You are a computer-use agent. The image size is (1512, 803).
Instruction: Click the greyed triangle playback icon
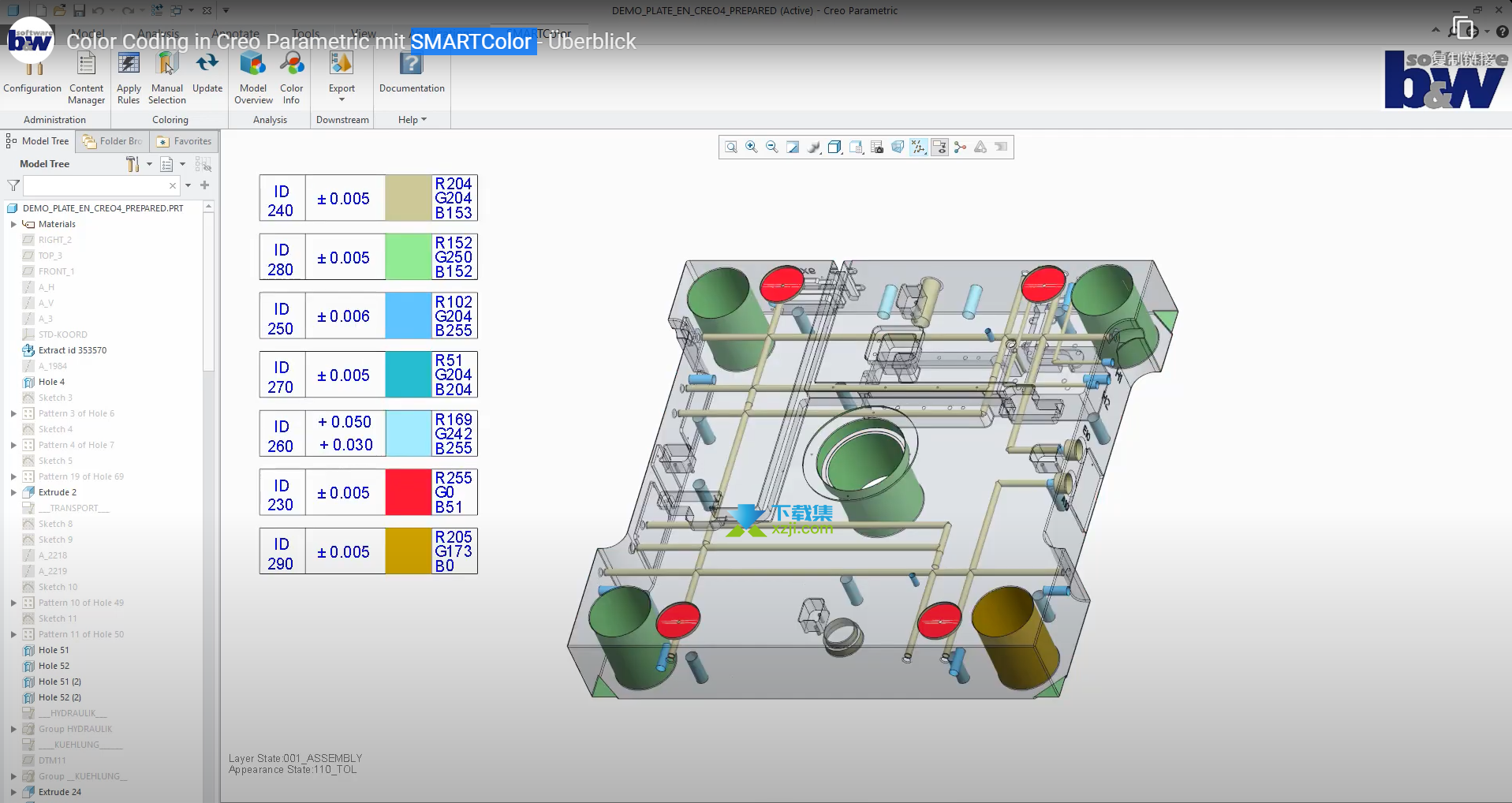point(980,147)
